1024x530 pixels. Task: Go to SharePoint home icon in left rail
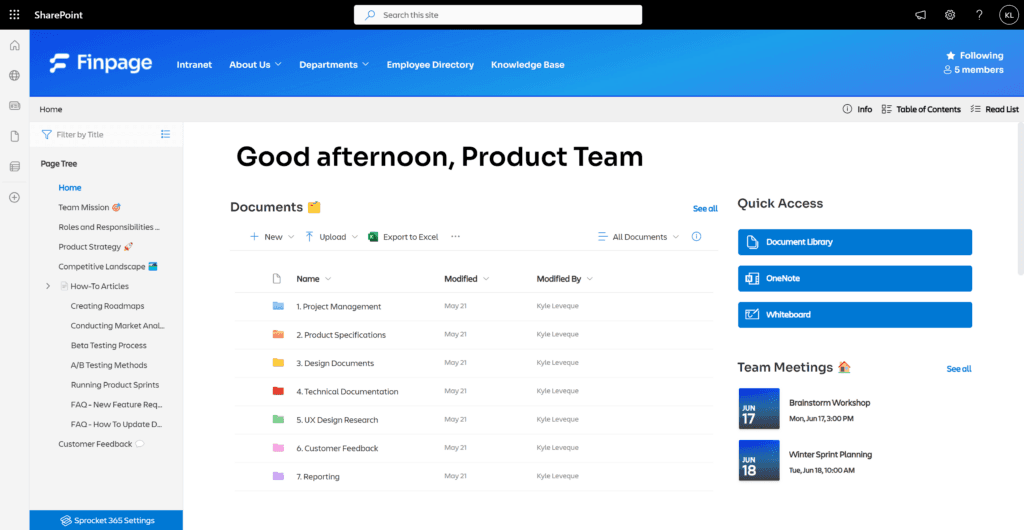(x=14, y=46)
